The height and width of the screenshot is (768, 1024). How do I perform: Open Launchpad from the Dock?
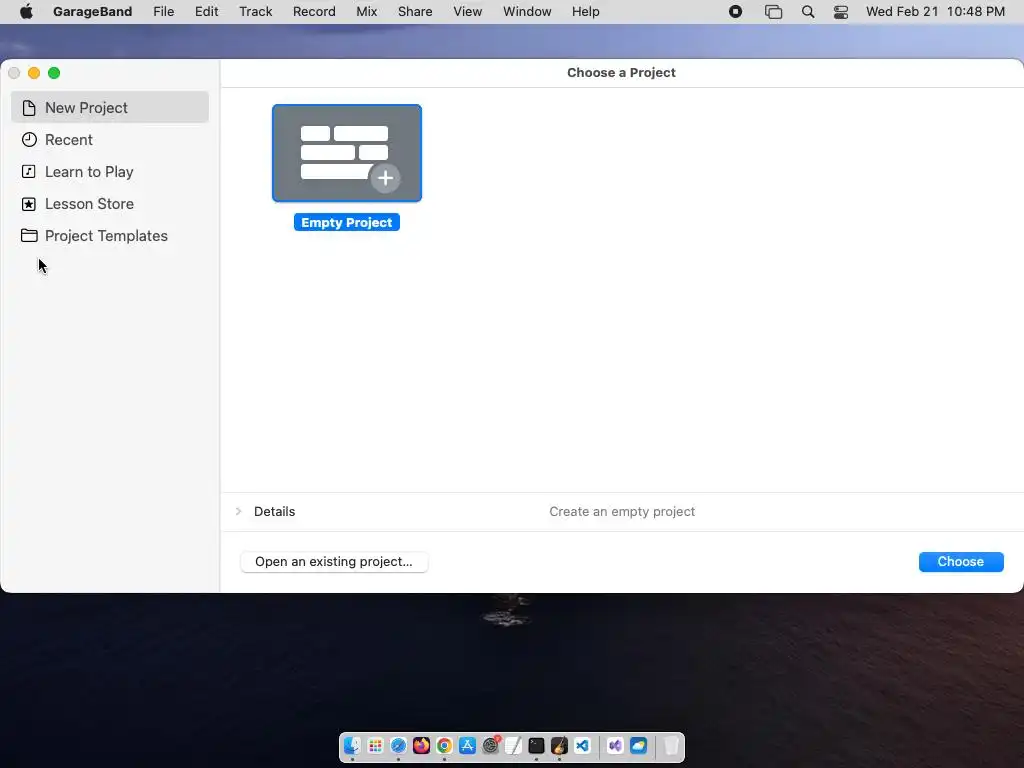tap(376, 746)
